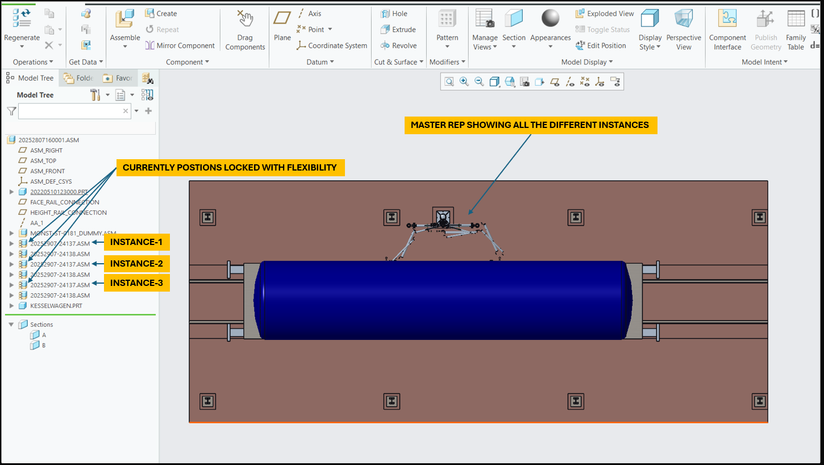This screenshot has height=465, width=824.
Task: Toggle Perspective View on
Action: tap(684, 19)
